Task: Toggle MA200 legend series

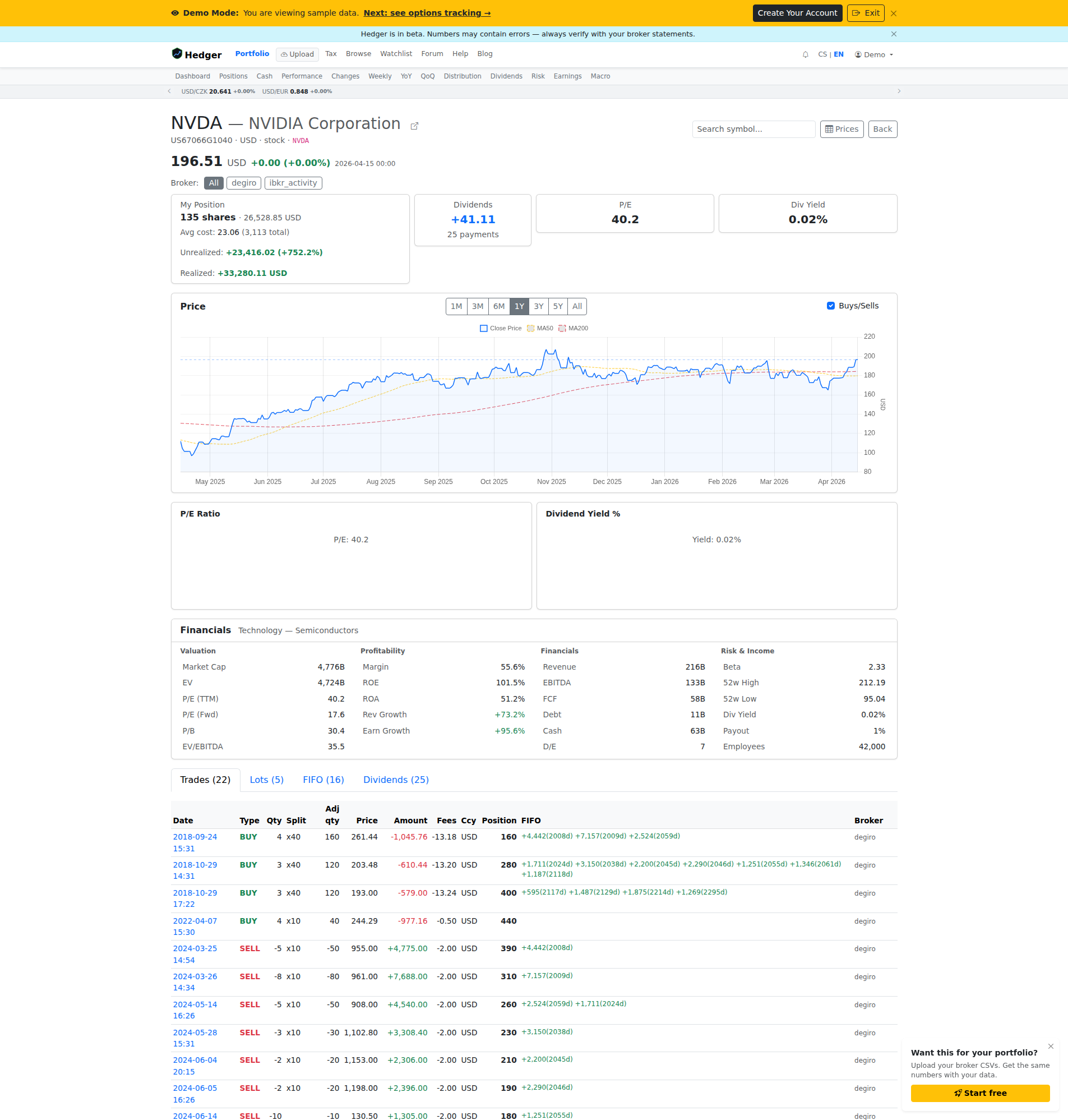Action: [x=573, y=329]
